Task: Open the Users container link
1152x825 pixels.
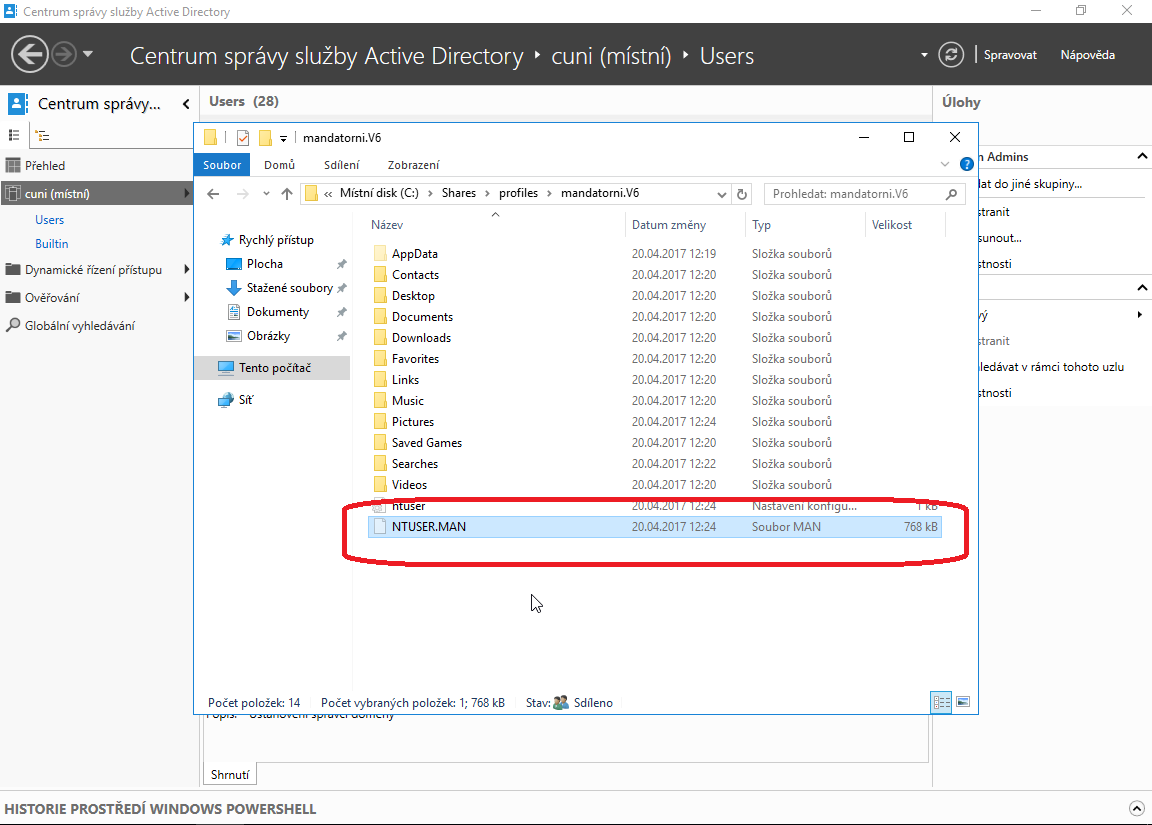Action: (49, 220)
